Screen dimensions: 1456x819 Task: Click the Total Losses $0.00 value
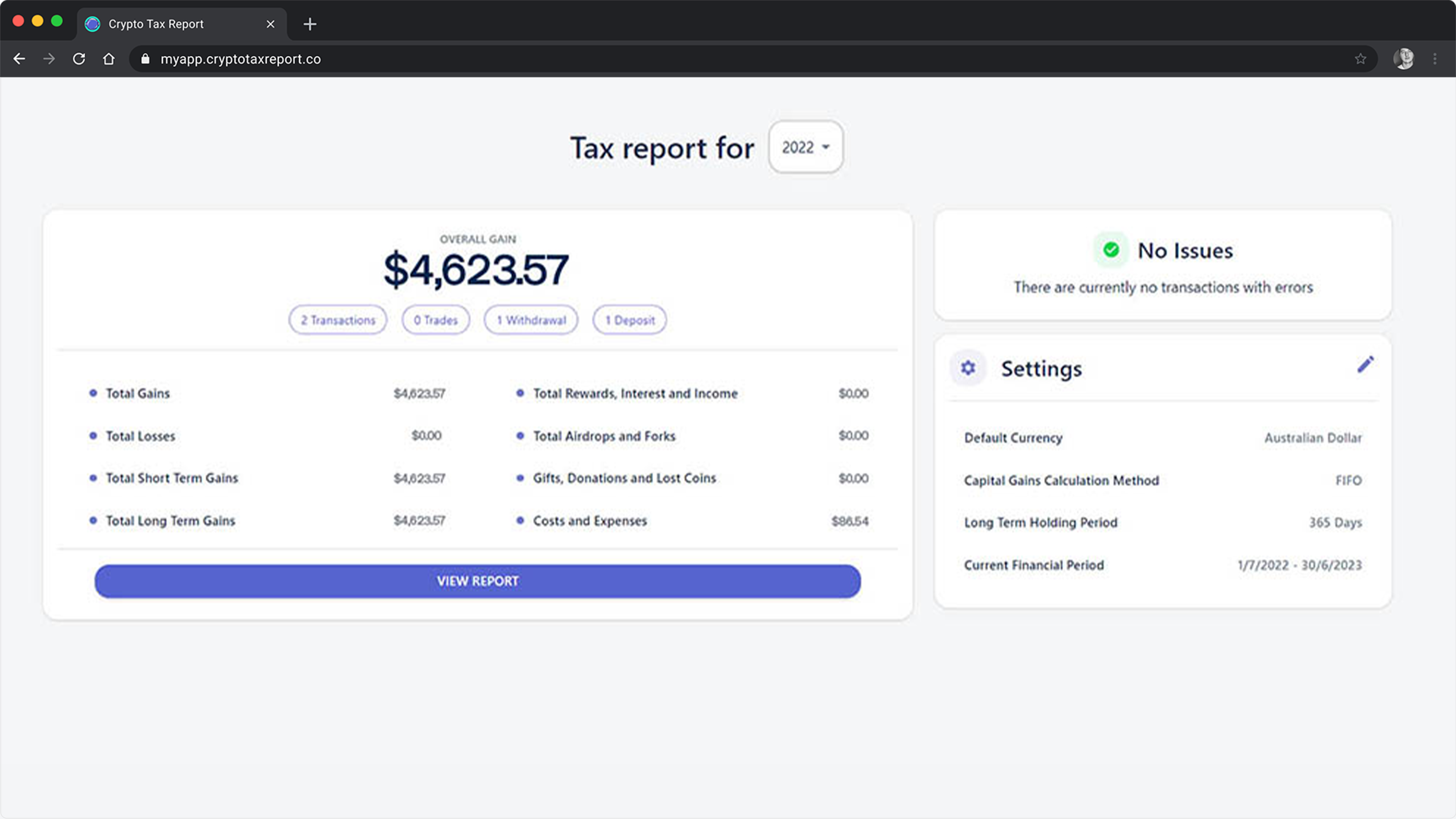tap(426, 435)
